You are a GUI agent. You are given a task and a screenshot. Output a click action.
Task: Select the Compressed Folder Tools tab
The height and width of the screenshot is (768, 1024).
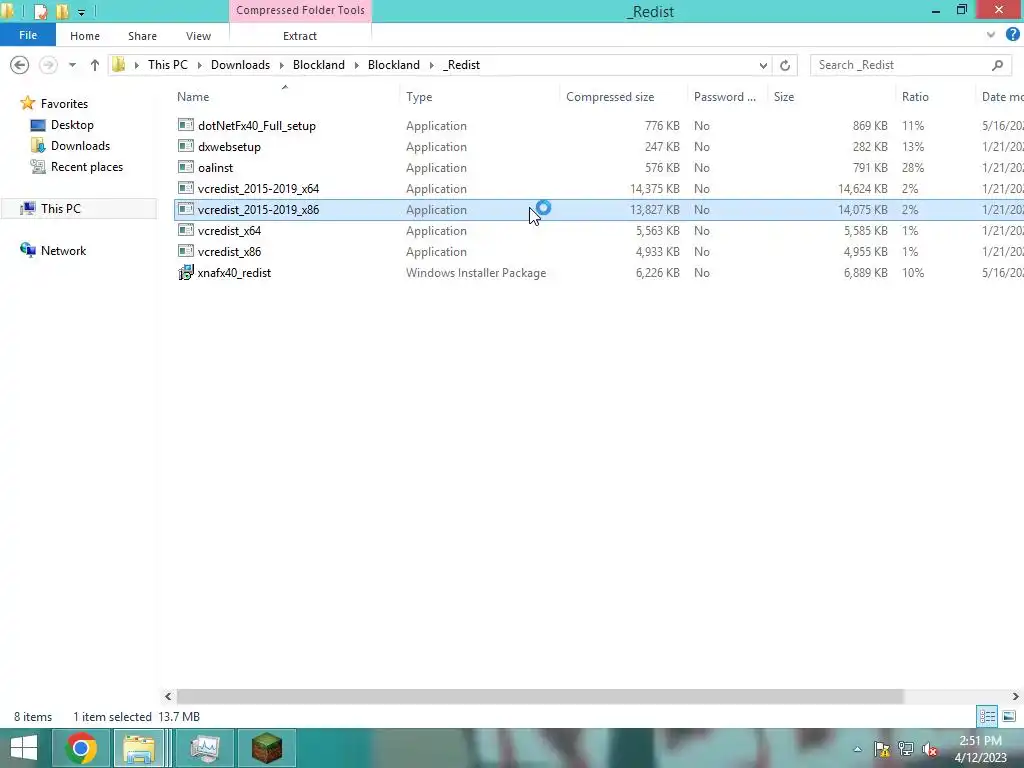click(300, 10)
